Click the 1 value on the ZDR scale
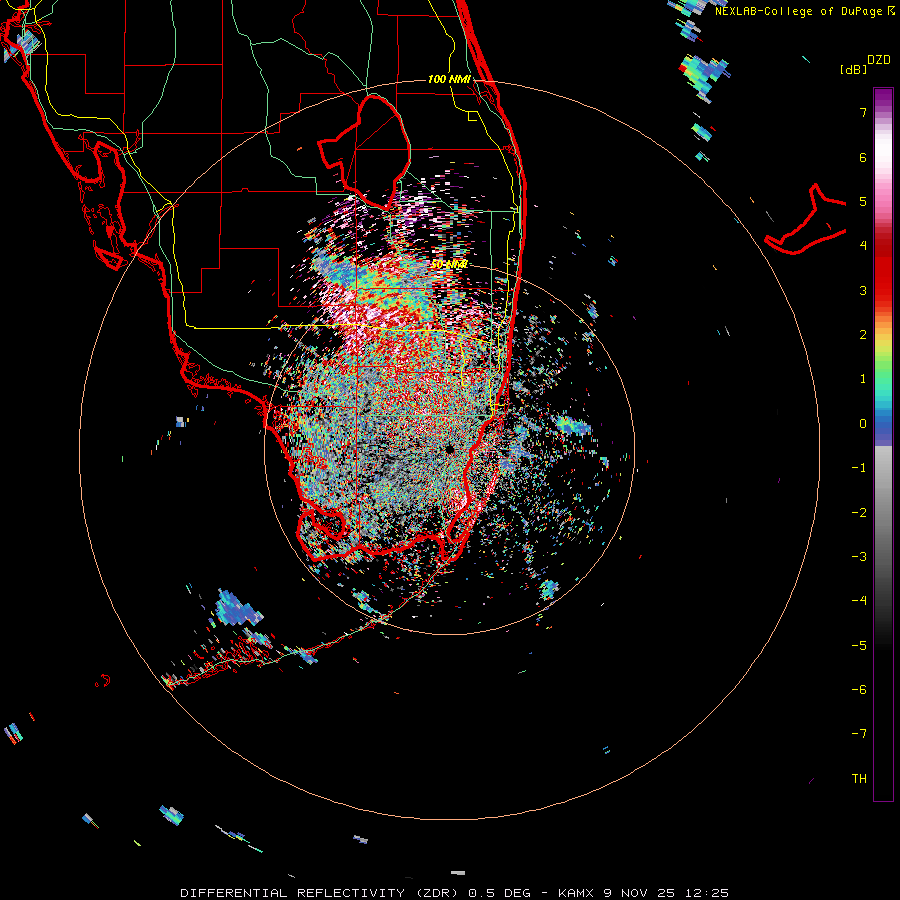 pyautogui.click(x=863, y=379)
